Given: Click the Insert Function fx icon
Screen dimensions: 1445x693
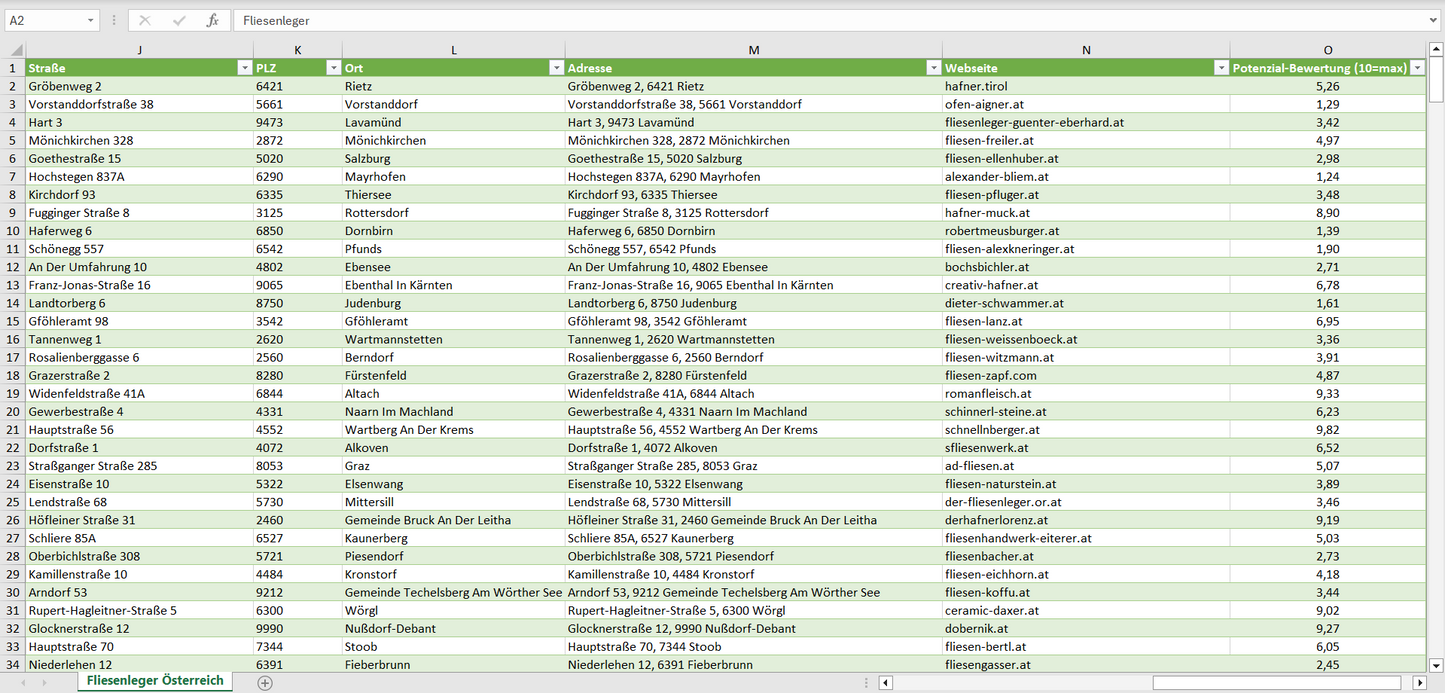Looking at the screenshot, I should click(212, 20).
